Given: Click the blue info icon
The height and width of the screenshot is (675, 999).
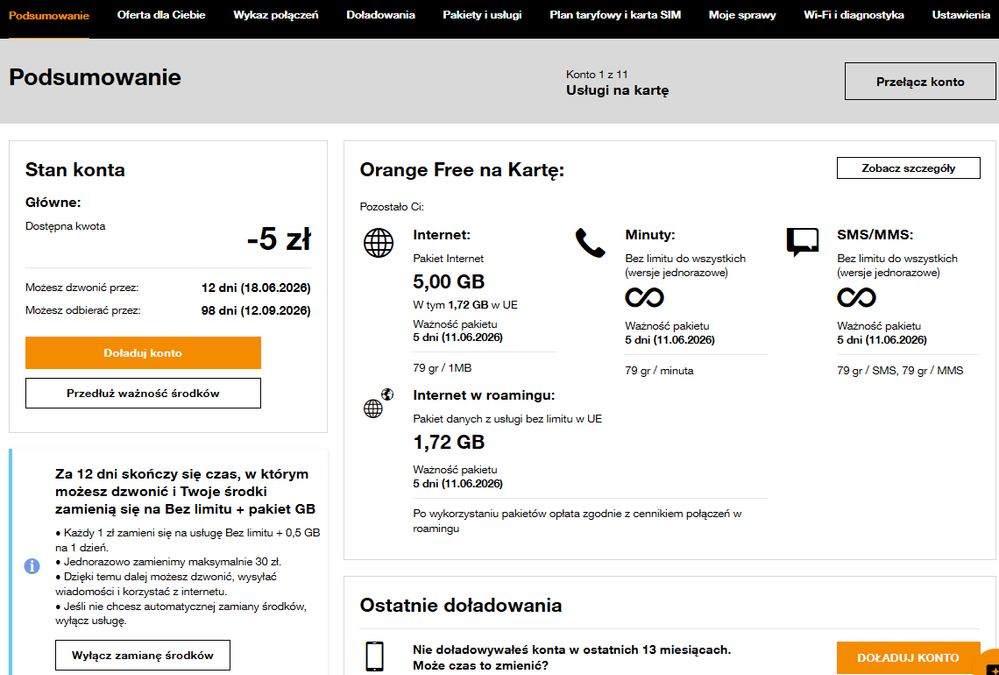Looking at the screenshot, I should (32, 566).
